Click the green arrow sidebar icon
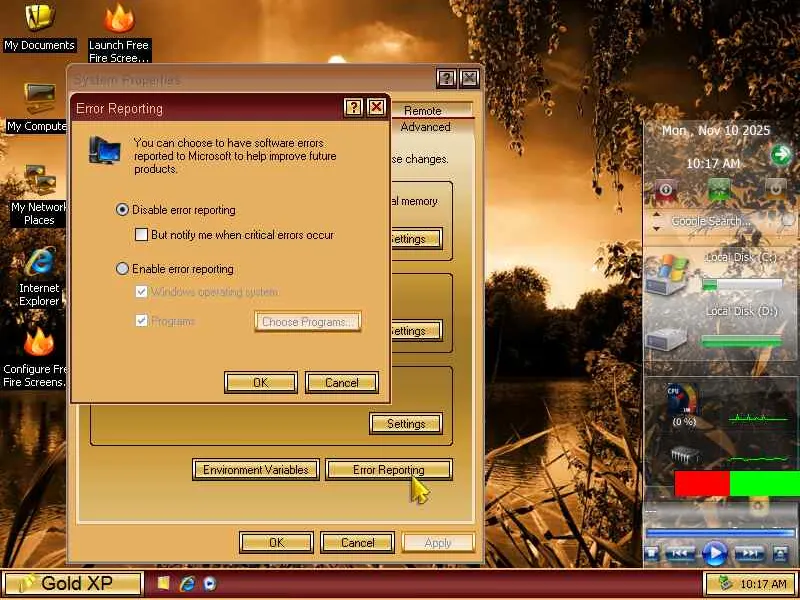 [781, 155]
